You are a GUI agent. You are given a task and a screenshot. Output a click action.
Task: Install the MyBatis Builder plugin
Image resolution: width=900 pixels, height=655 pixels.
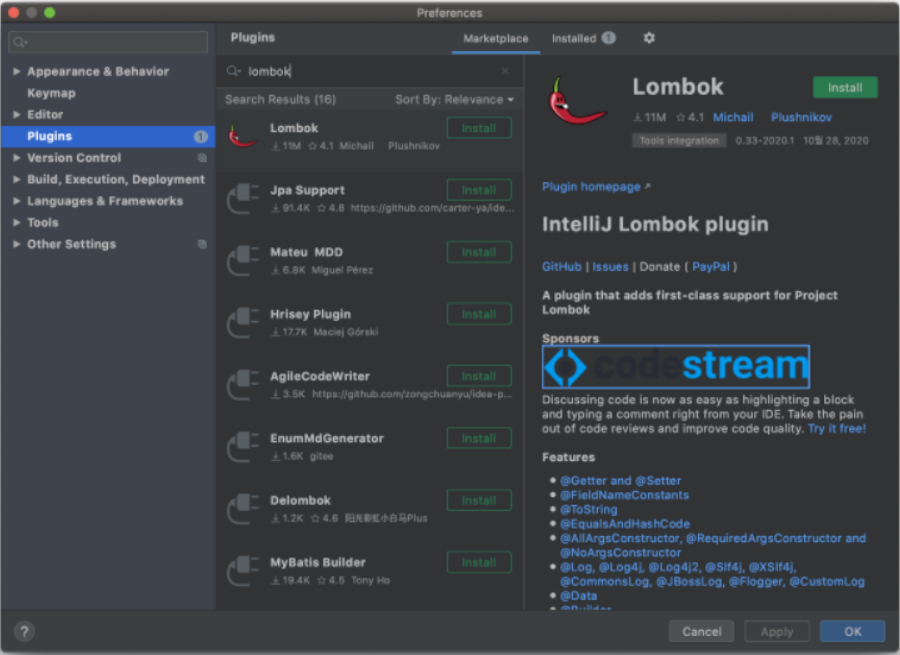(479, 562)
